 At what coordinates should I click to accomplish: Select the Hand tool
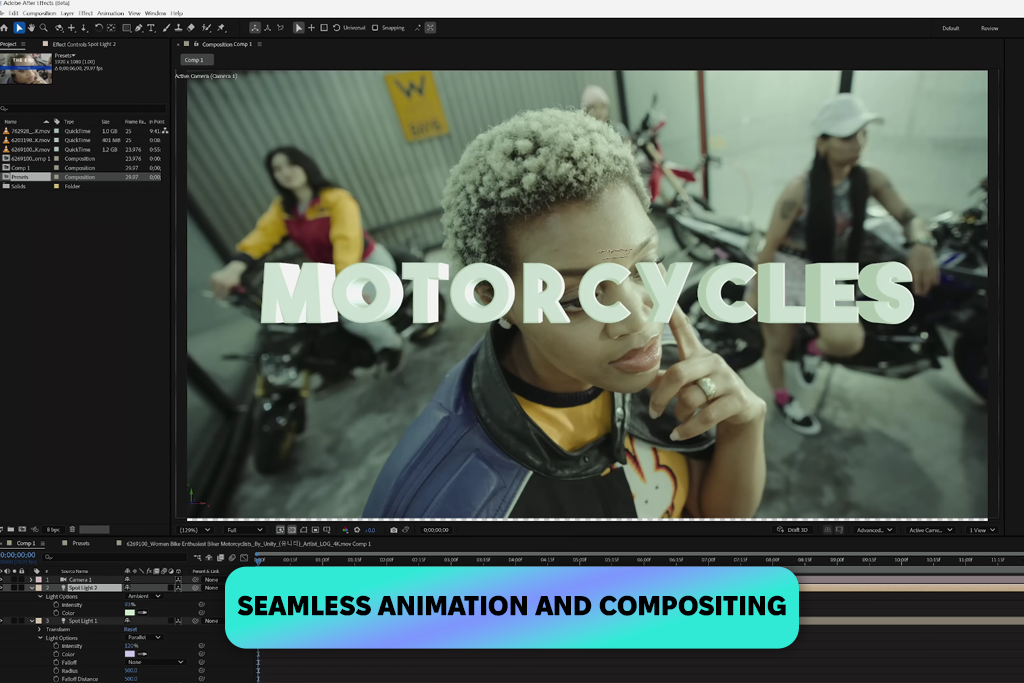point(31,28)
